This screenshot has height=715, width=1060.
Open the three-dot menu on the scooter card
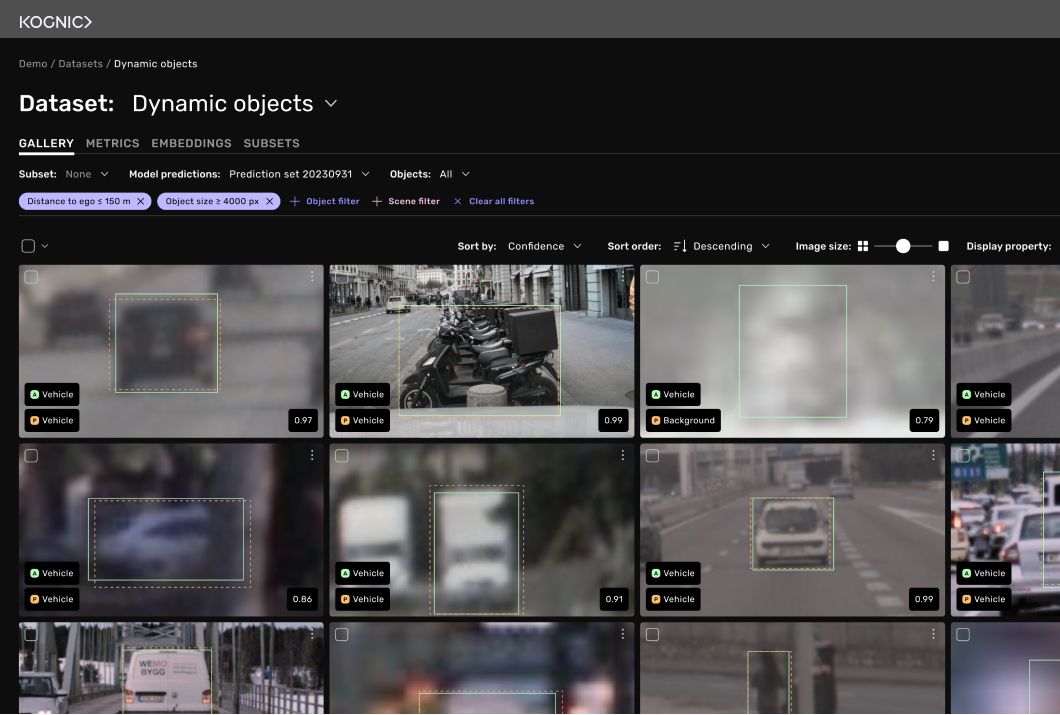(x=623, y=276)
